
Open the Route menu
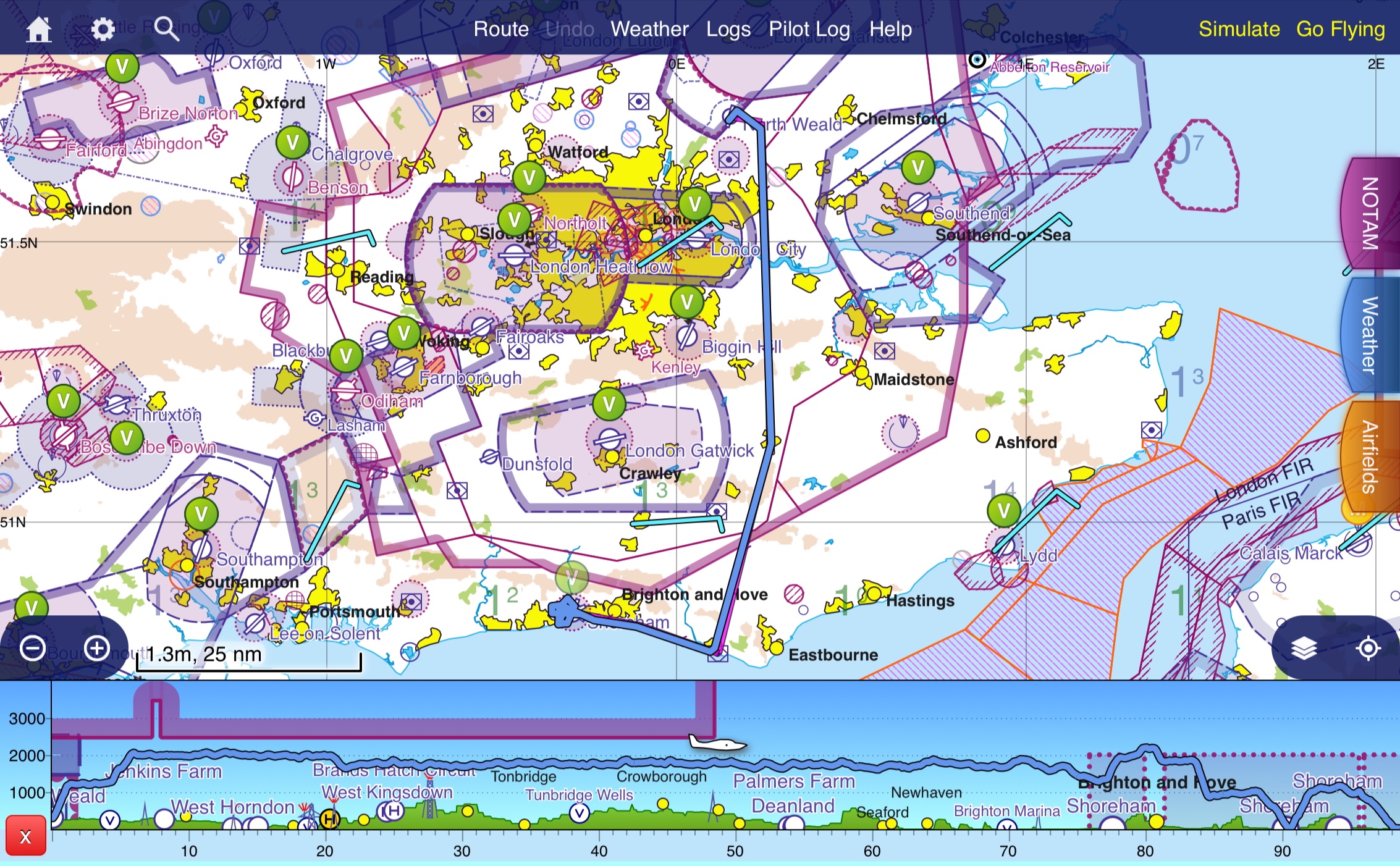tap(501, 29)
